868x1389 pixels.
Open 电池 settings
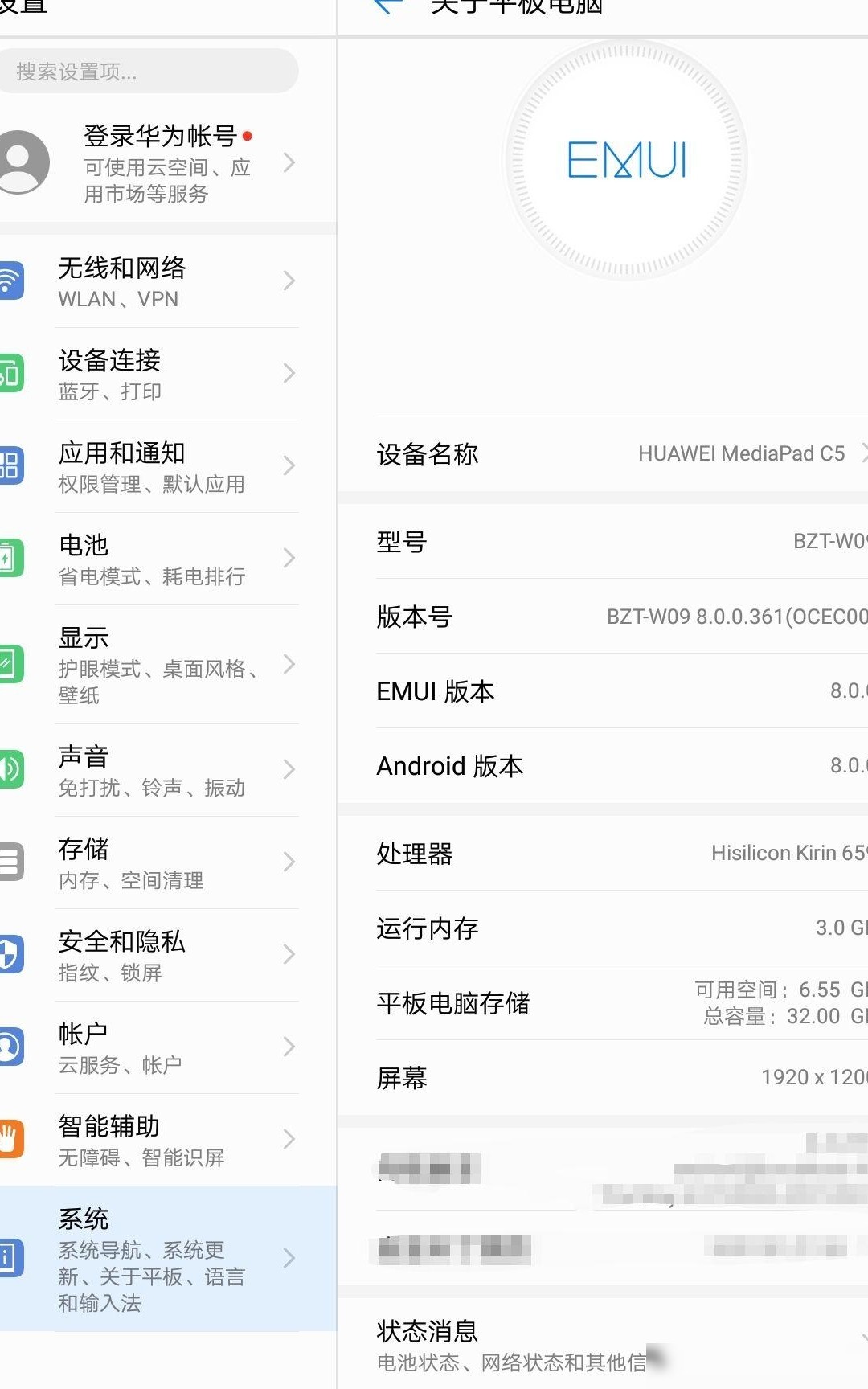[168, 558]
